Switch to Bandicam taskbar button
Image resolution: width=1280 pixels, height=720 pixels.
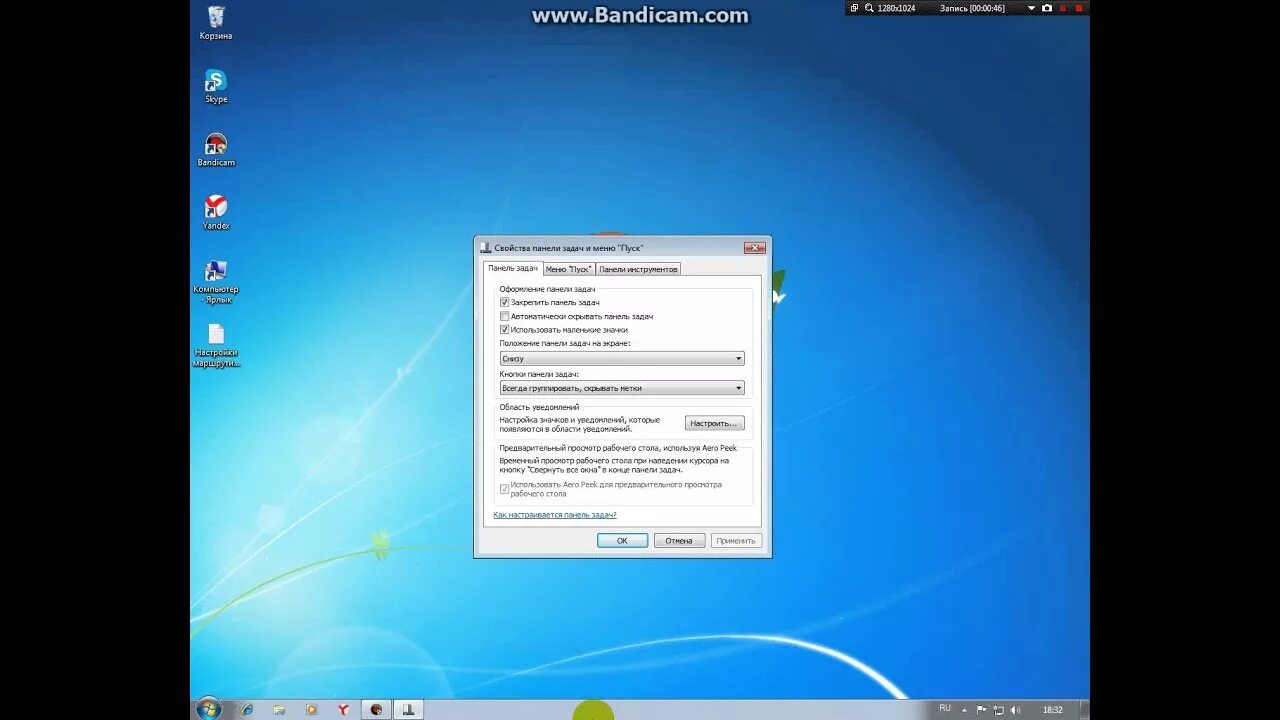tap(376, 709)
